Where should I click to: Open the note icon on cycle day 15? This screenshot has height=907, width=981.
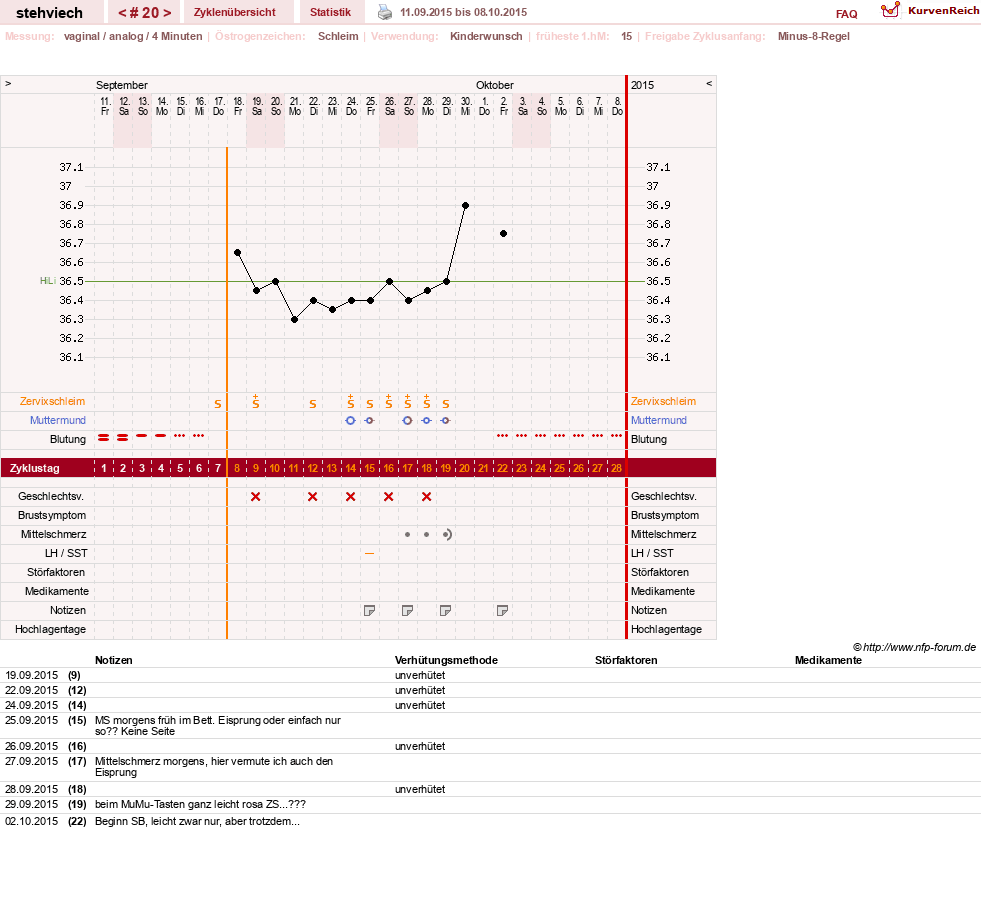(x=369, y=611)
